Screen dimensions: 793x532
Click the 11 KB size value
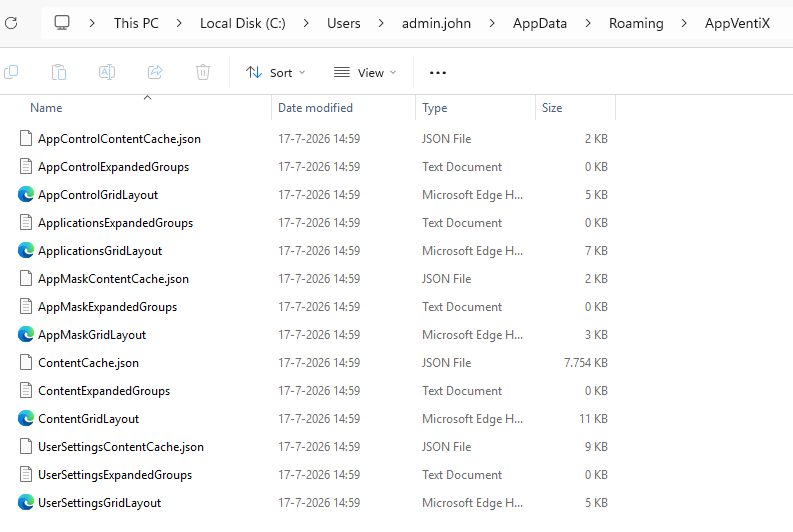click(593, 419)
